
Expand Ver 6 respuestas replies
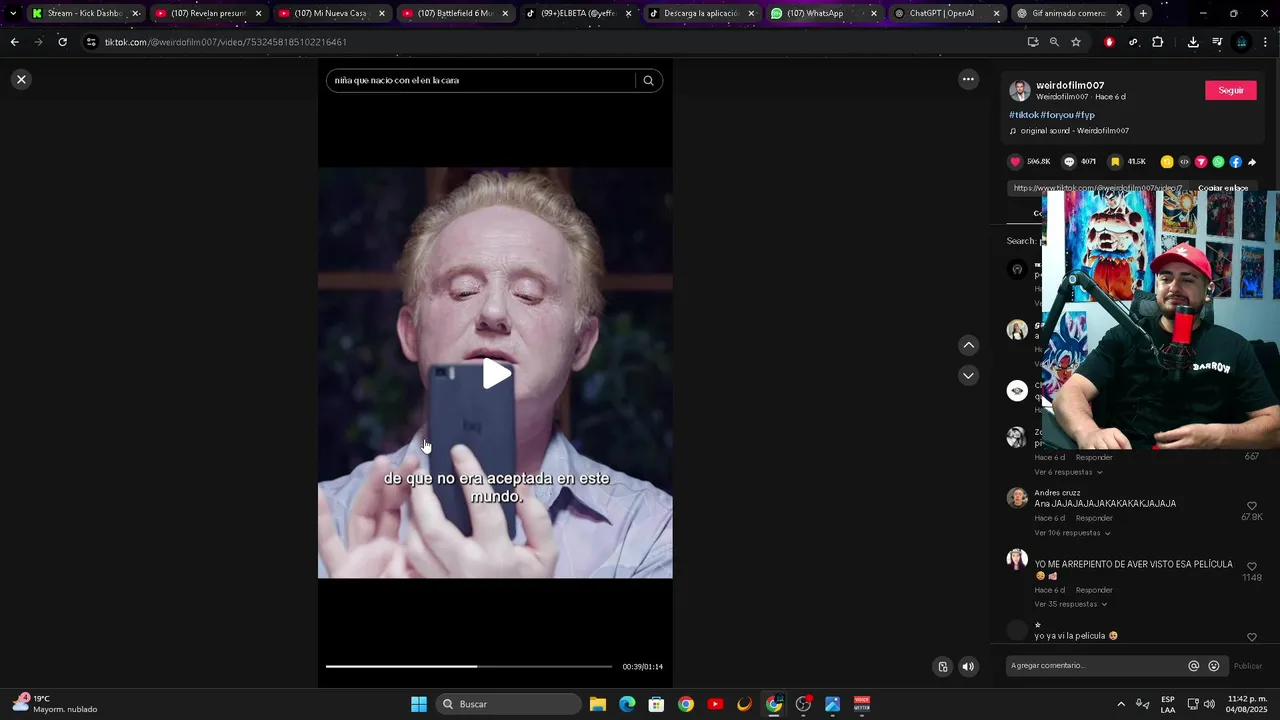click(1068, 472)
